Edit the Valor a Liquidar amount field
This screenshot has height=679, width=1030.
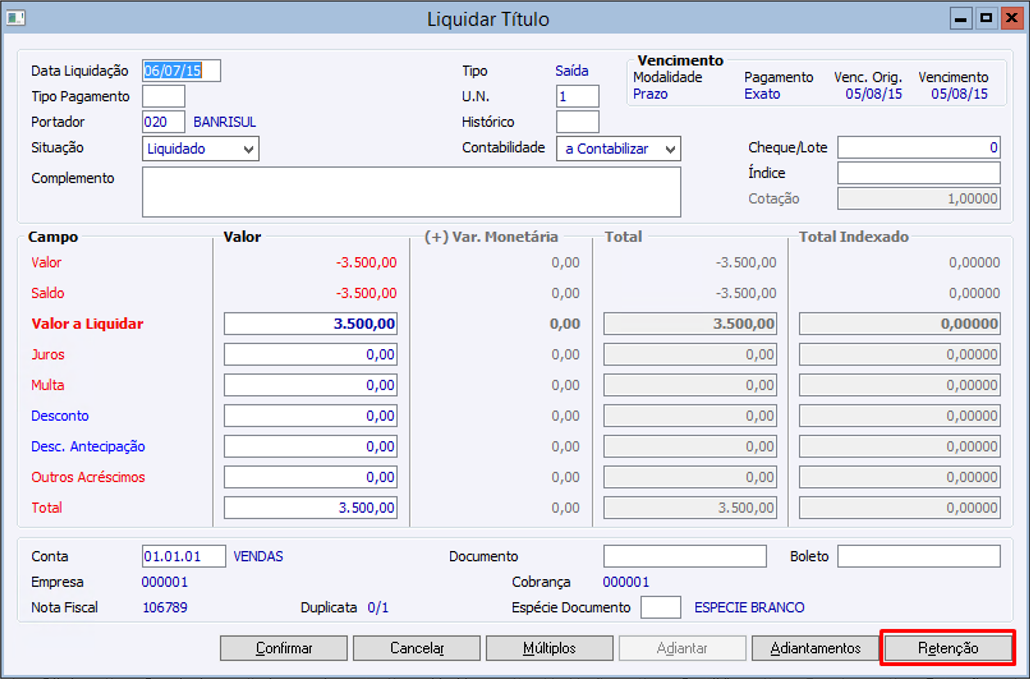pyautogui.click(x=310, y=324)
